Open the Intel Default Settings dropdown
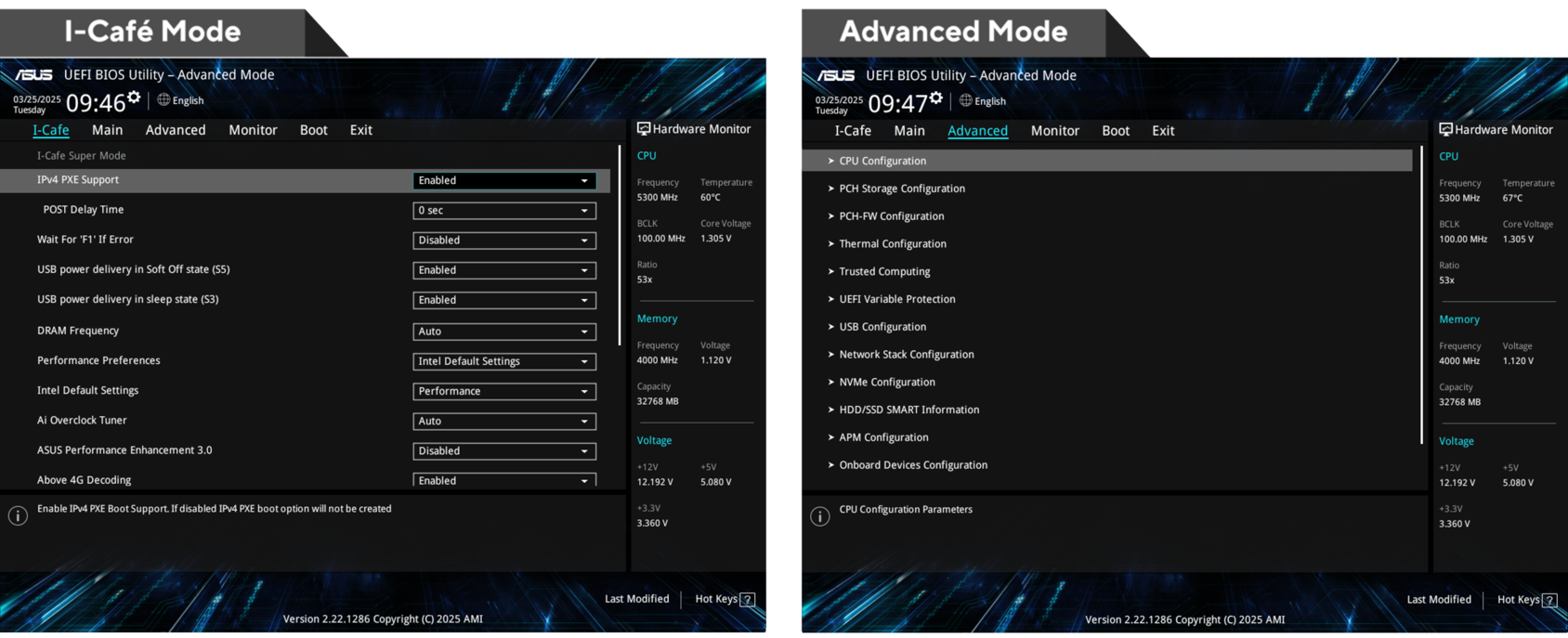The image size is (1568, 638). click(504, 391)
